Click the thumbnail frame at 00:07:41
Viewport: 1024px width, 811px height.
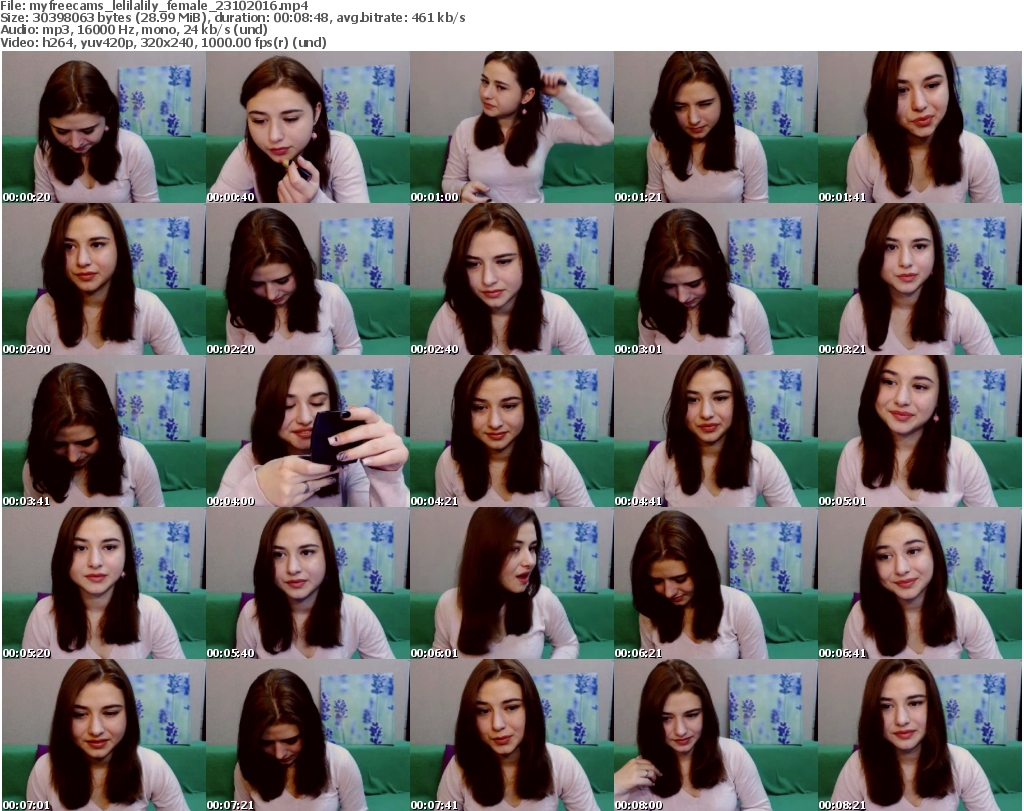coord(512,735)
